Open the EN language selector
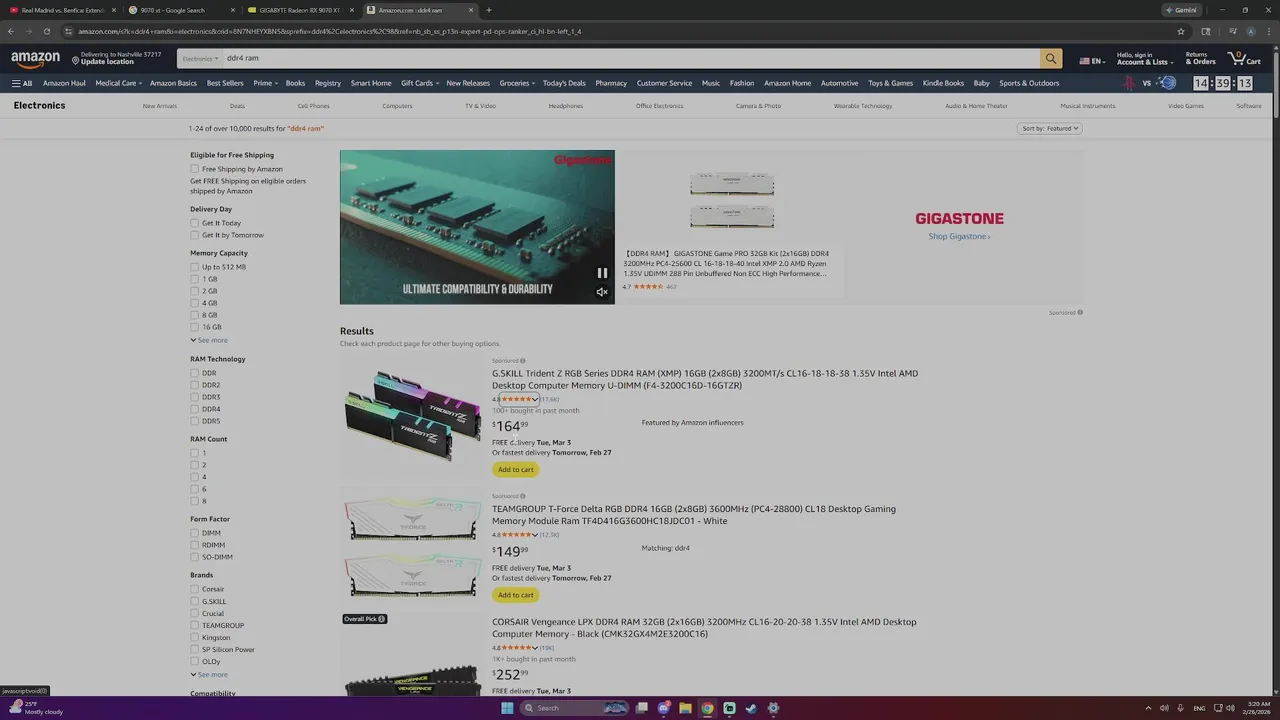Screen dimensions: 1280x720 click(x=1092, y=60)
